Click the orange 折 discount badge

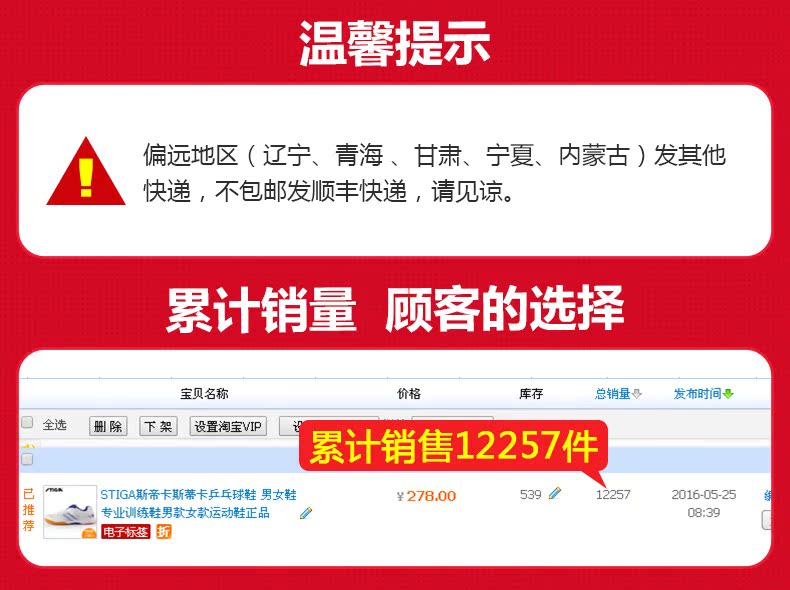point(164,532)
